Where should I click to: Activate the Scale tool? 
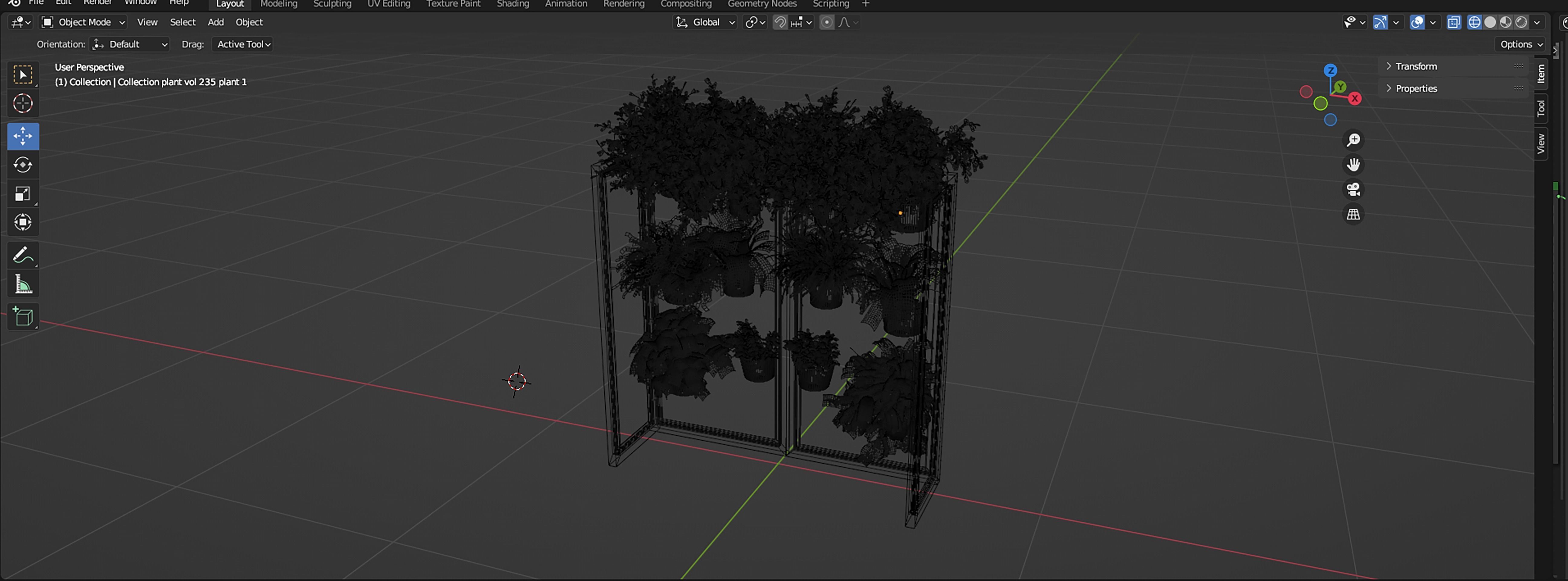point(23,194)
